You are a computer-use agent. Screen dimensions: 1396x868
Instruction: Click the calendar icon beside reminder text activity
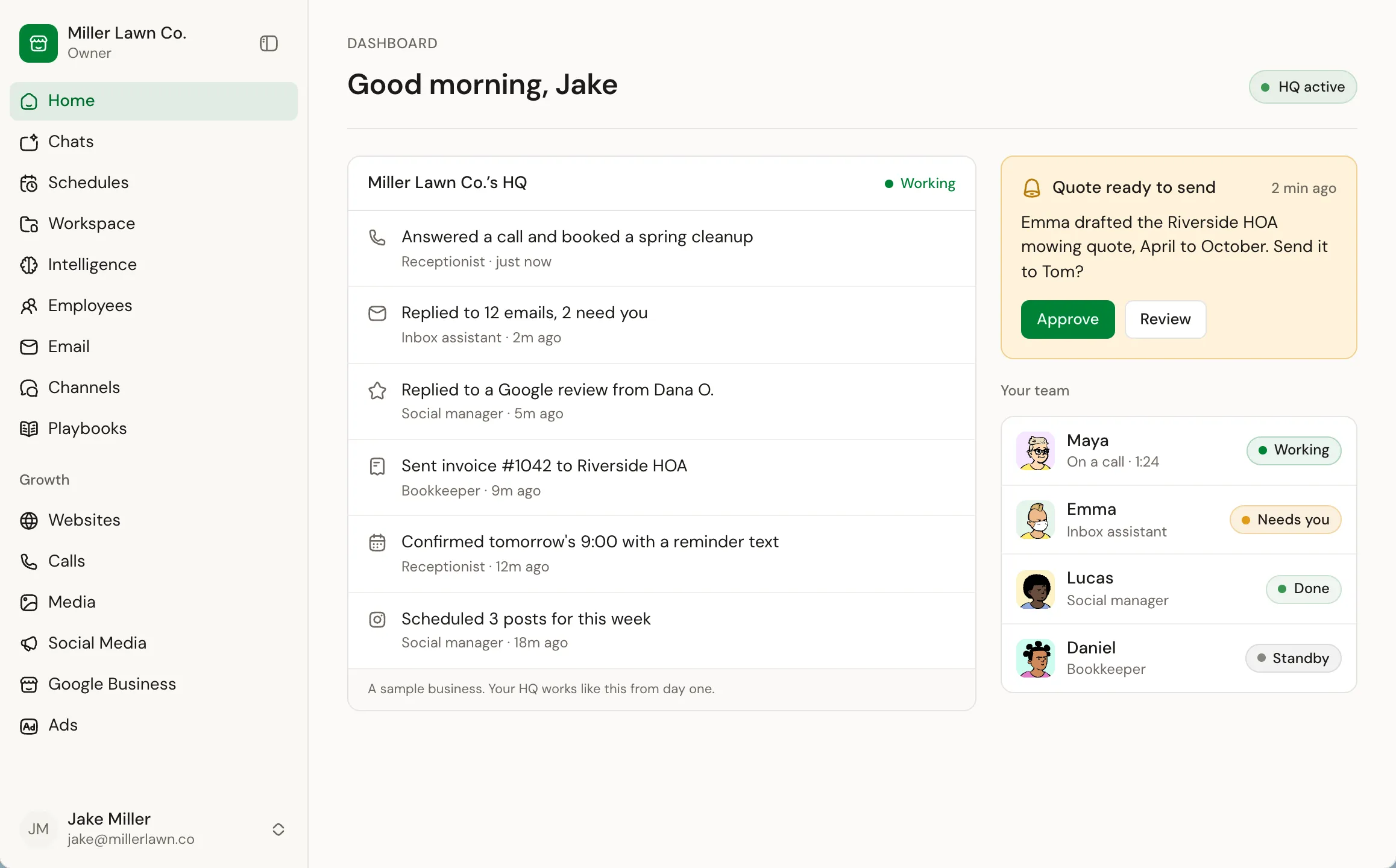(377, 542)
